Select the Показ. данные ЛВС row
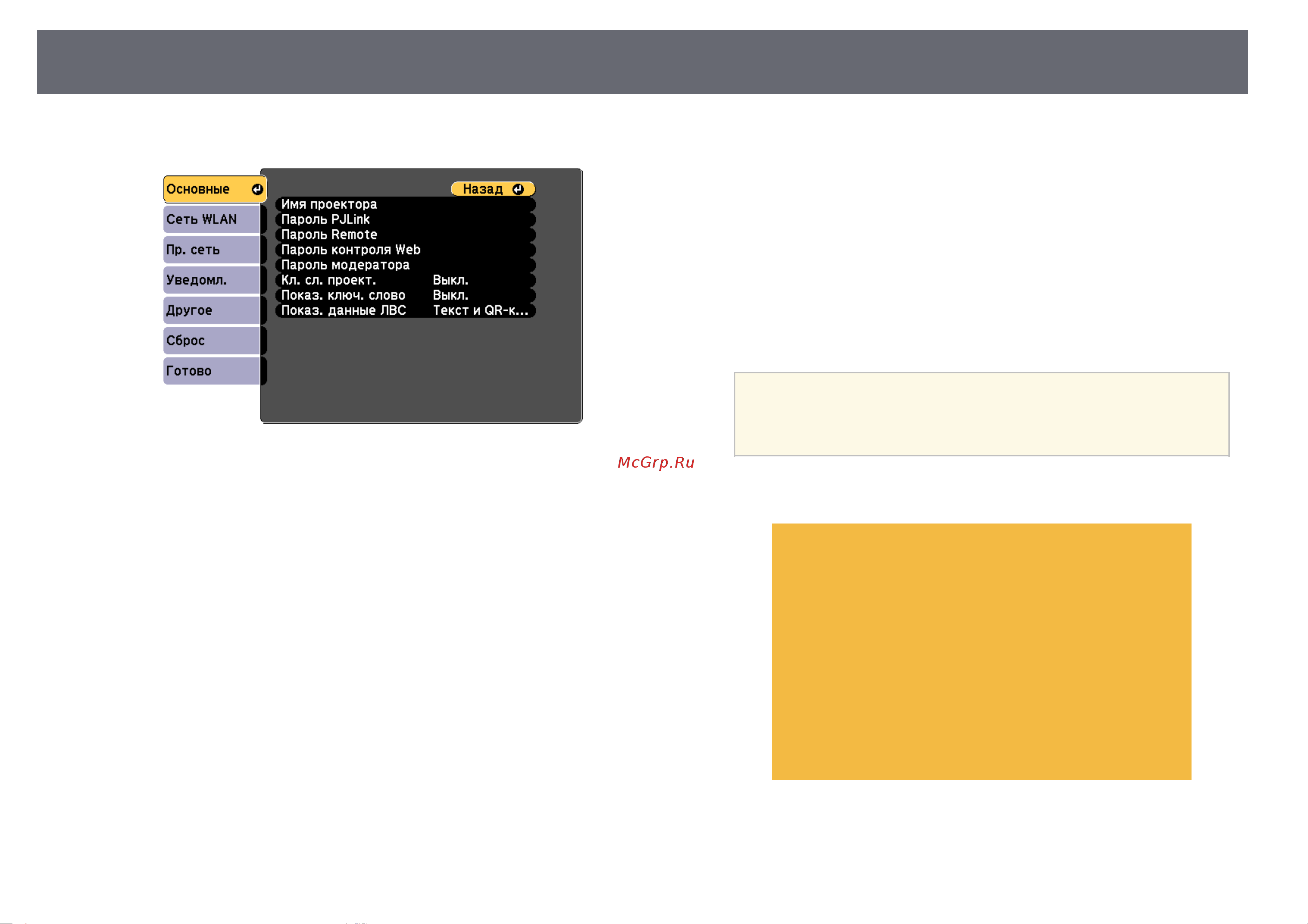The height and width of the screenshot is (924, 1308). 406,310
